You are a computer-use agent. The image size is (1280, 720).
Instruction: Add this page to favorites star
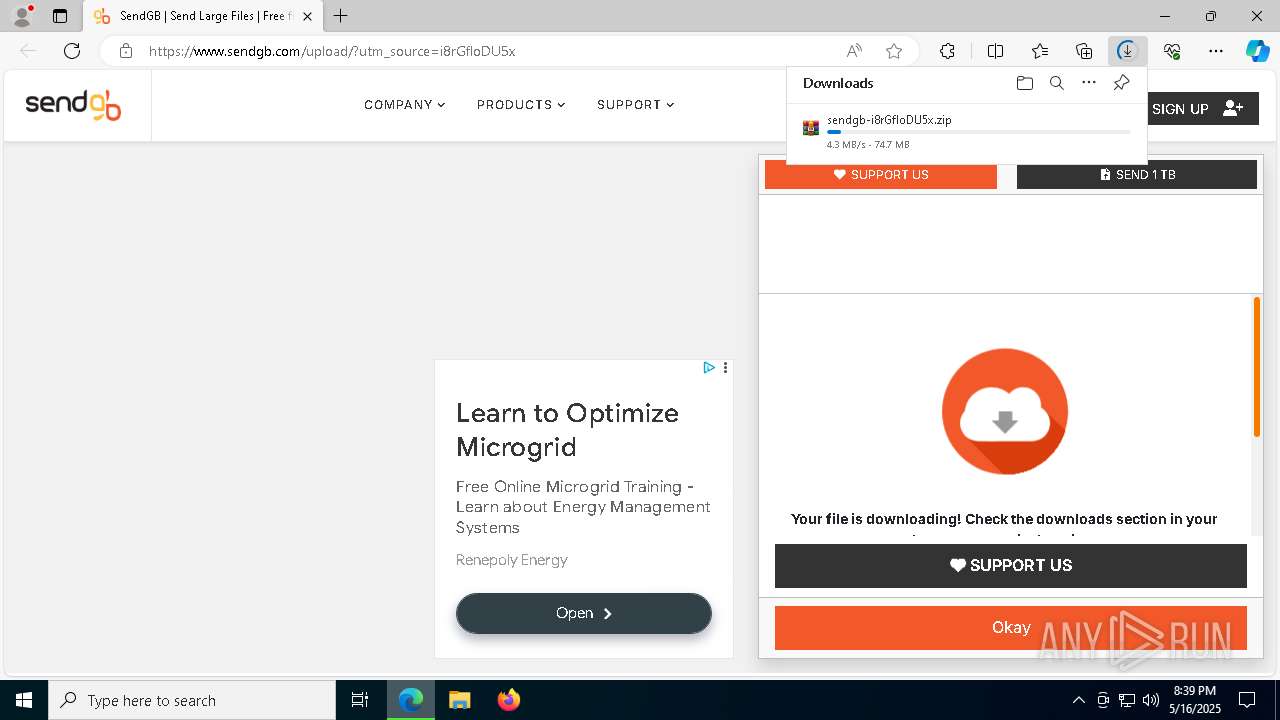point(894,51)
